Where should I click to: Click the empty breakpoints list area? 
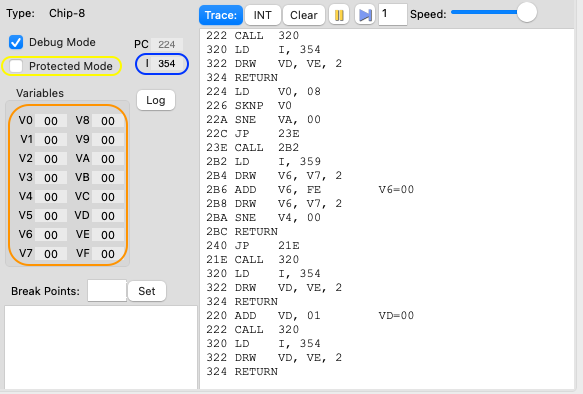101,347
